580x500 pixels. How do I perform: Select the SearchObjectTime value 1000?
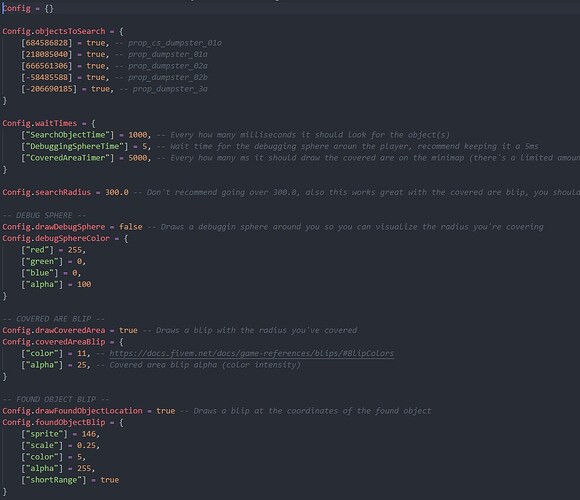[x=138, y=135]
